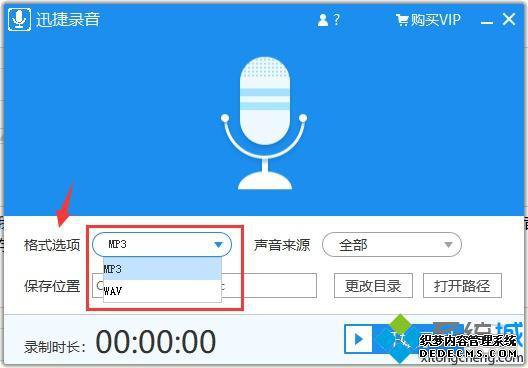Open the user account icon
This screenshot has height=368, width=528.
(323, 20)
